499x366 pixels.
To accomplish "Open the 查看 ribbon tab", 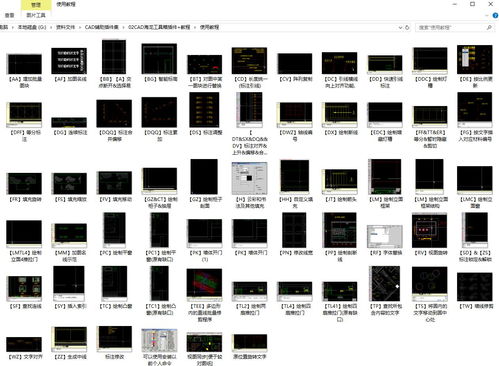I will point(9,15).
